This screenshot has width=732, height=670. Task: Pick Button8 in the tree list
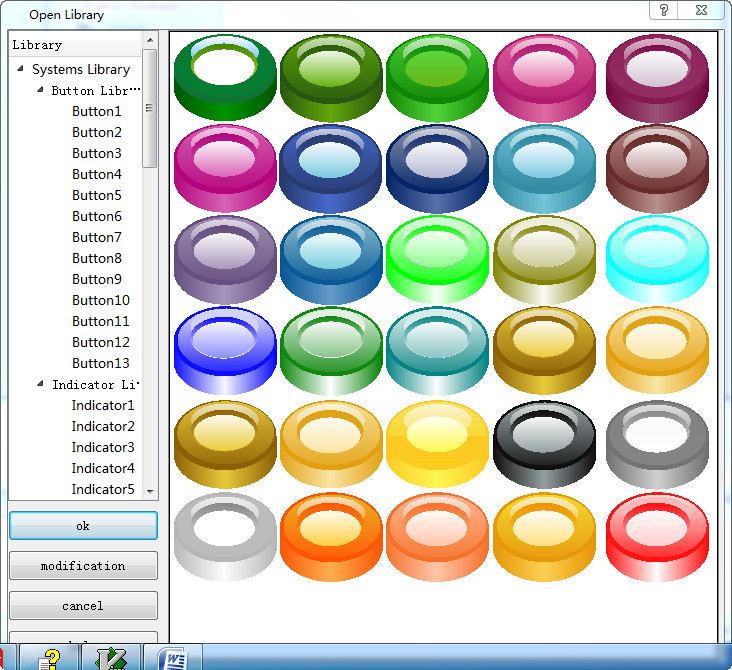(97, 258)
